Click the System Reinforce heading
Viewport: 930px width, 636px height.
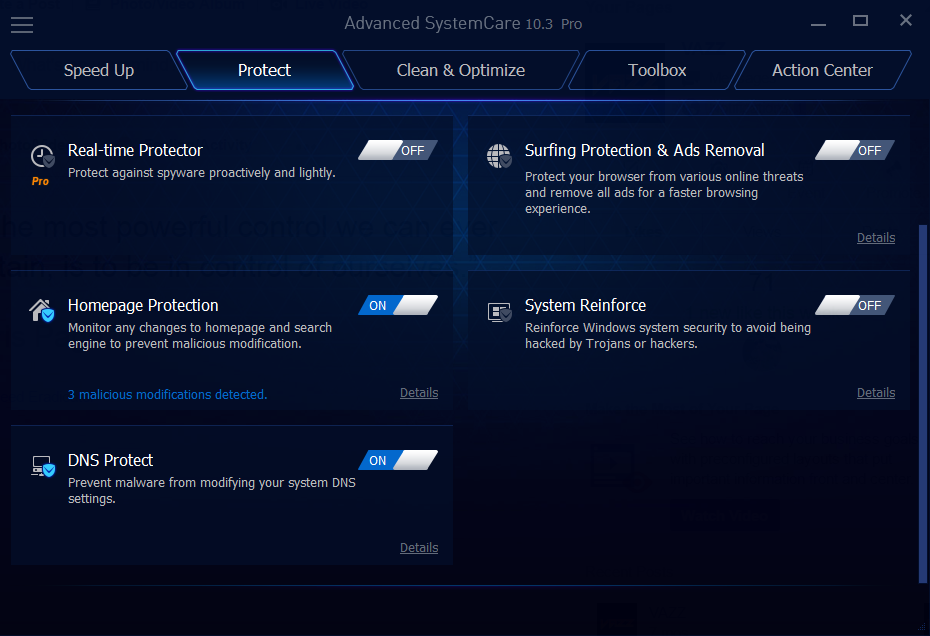[x=585, y=305]
